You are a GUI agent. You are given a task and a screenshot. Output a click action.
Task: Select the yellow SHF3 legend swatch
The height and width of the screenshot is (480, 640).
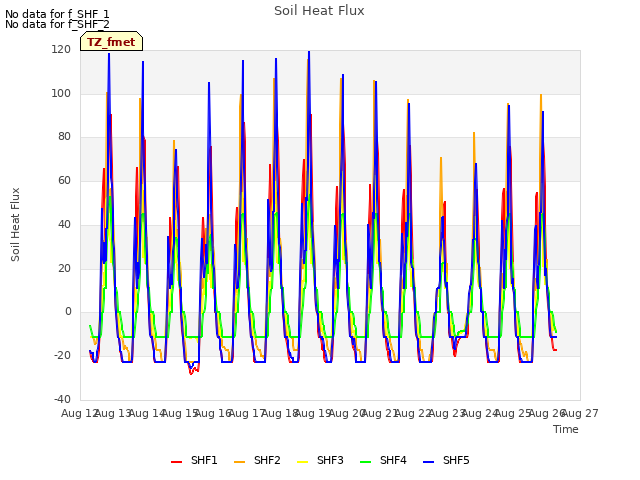[302, 462]
